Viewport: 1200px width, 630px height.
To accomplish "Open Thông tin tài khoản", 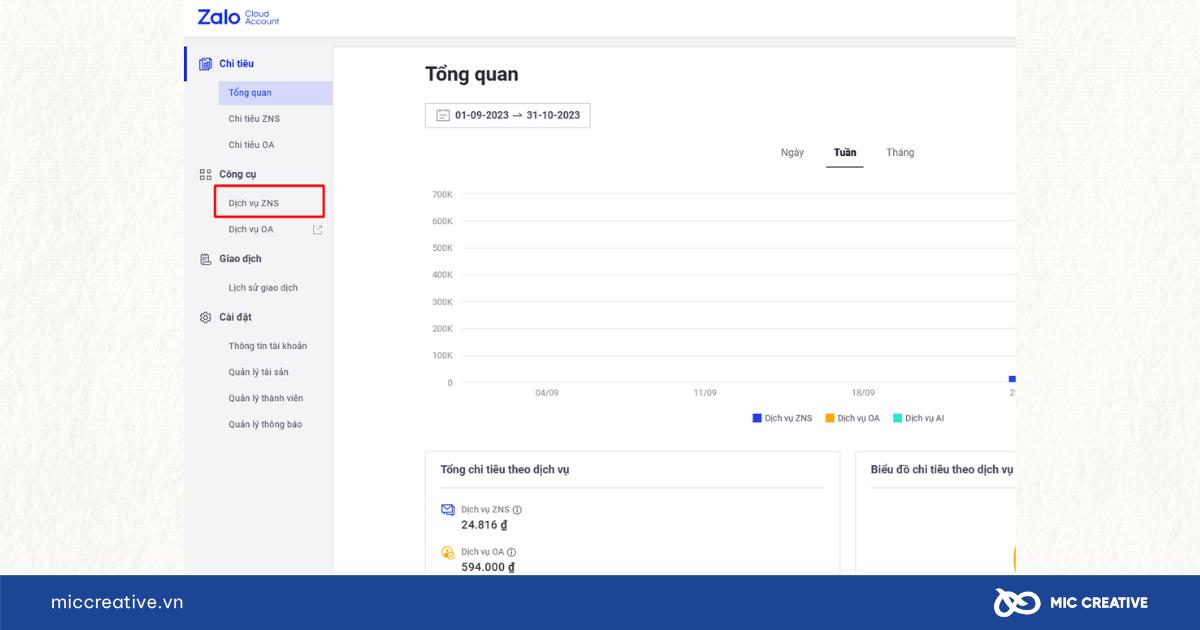I will (x=268, y=346).
